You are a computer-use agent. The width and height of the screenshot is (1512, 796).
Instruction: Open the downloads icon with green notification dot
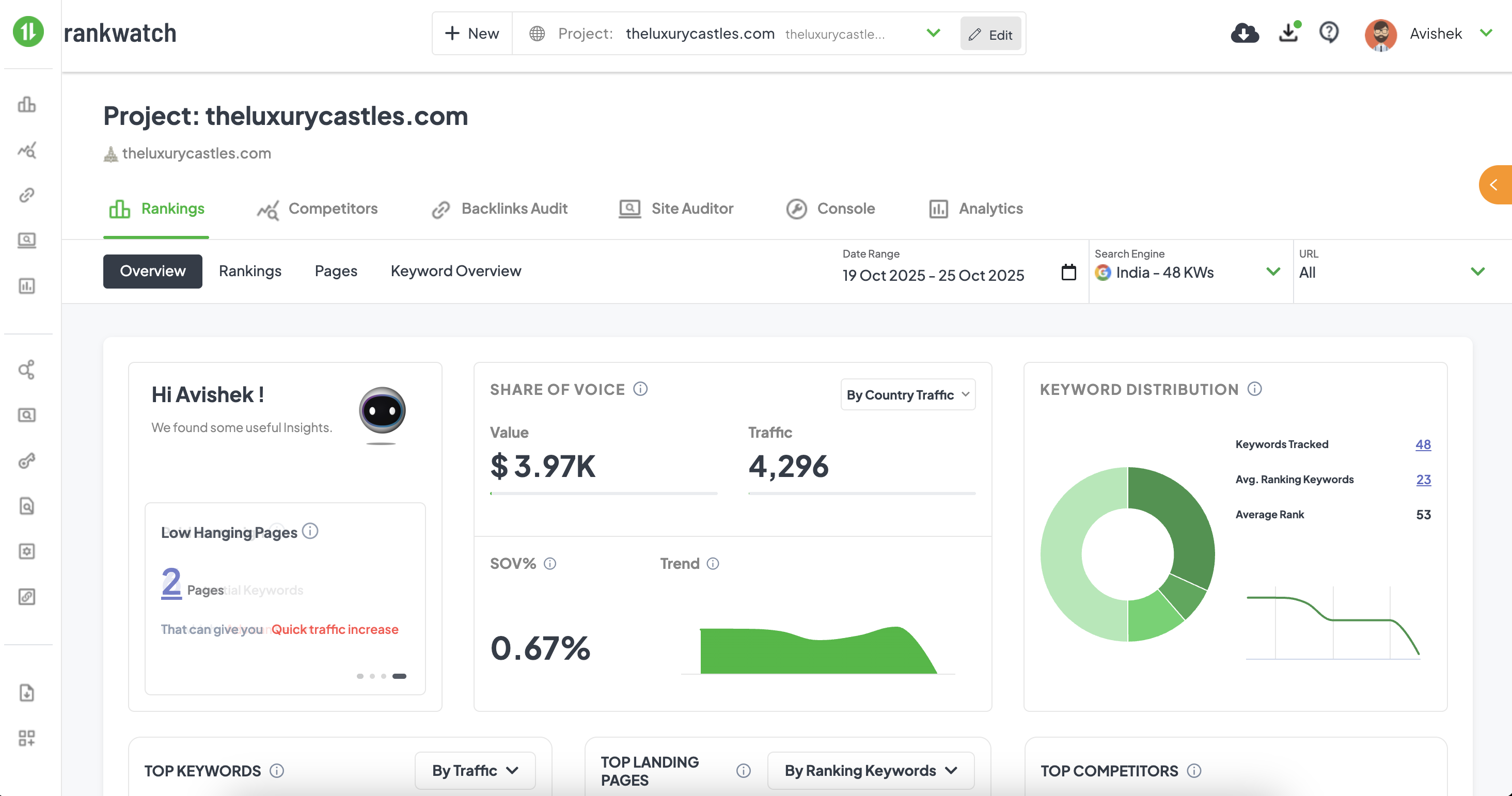[x=1288, y=34]
